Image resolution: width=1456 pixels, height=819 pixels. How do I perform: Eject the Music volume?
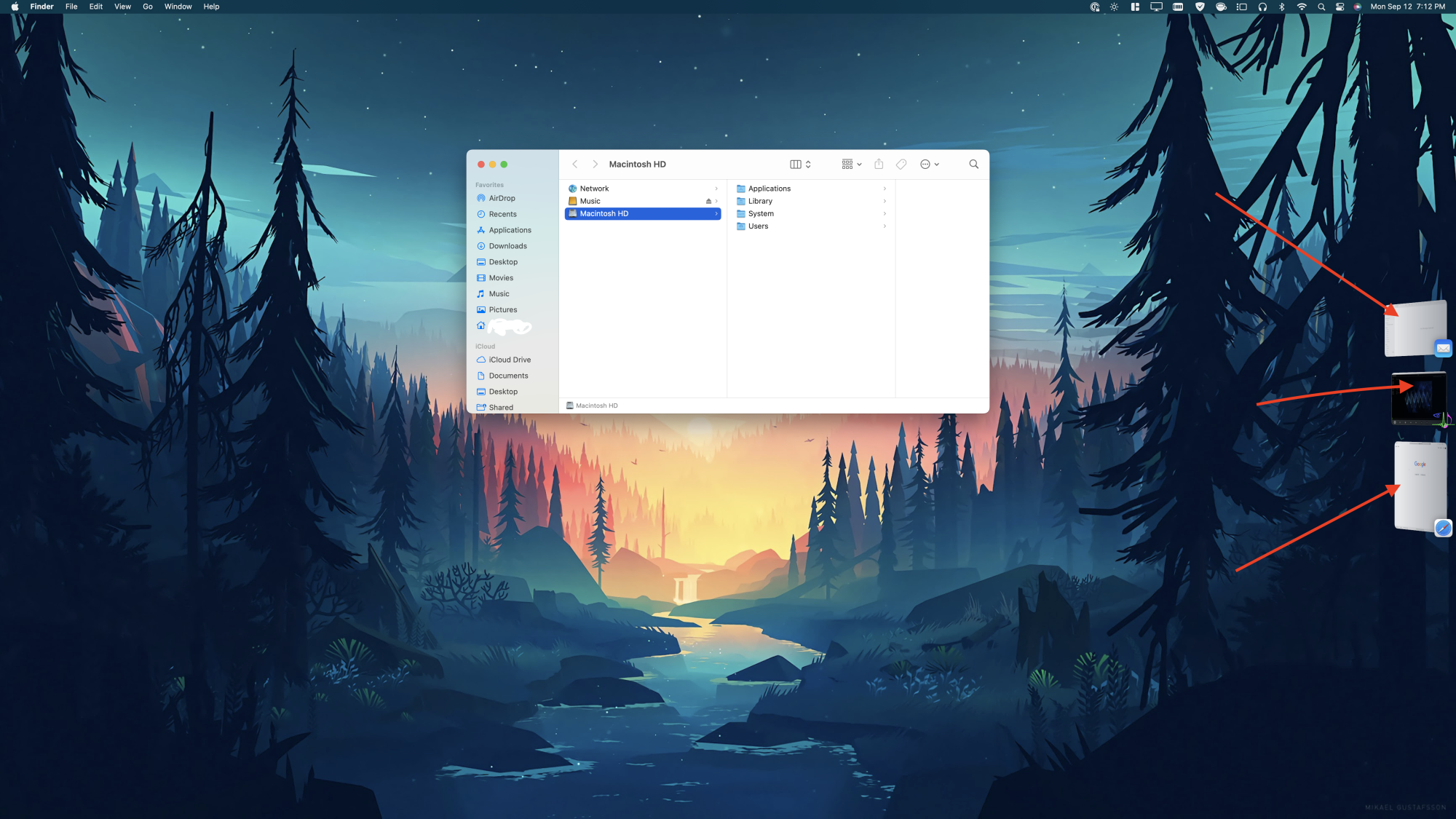click(708, 202)
